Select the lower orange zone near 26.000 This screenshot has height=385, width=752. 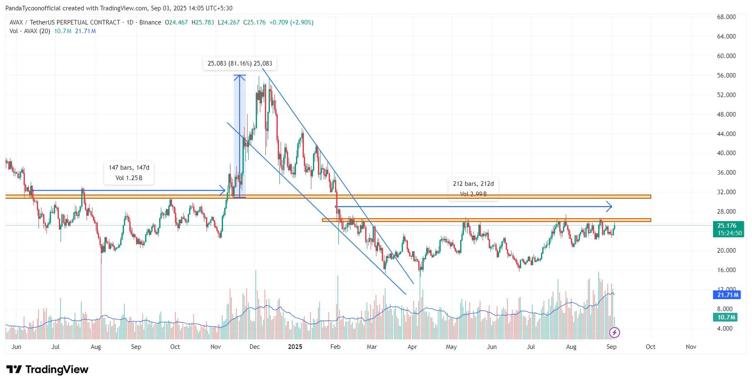[486, 220]
